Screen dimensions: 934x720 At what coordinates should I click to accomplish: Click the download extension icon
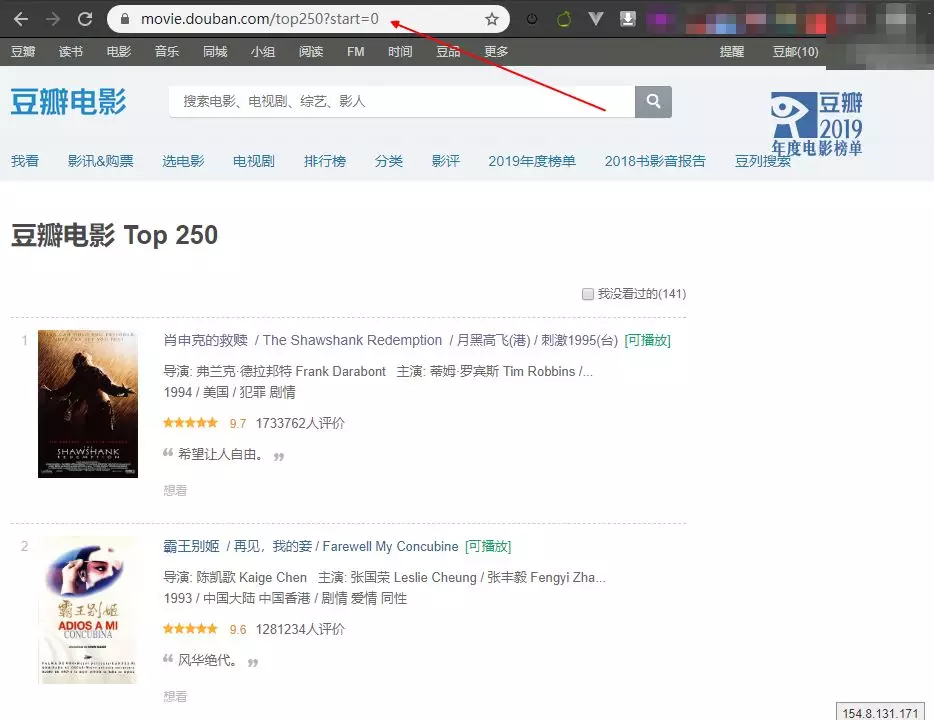[x=627, y=19]
